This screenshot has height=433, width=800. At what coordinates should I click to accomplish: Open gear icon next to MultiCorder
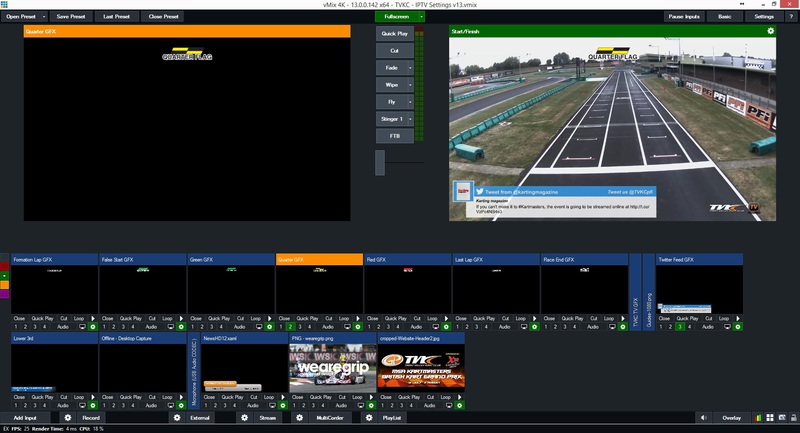[299, 417]
